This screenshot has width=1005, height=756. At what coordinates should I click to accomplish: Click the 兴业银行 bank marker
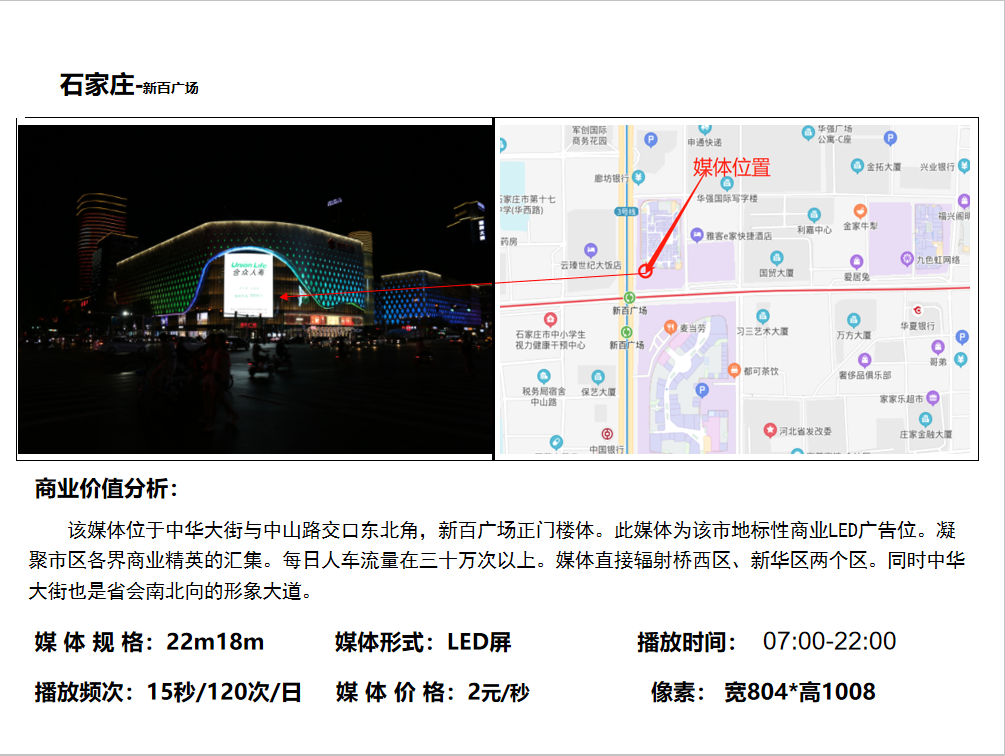(964, 166)
